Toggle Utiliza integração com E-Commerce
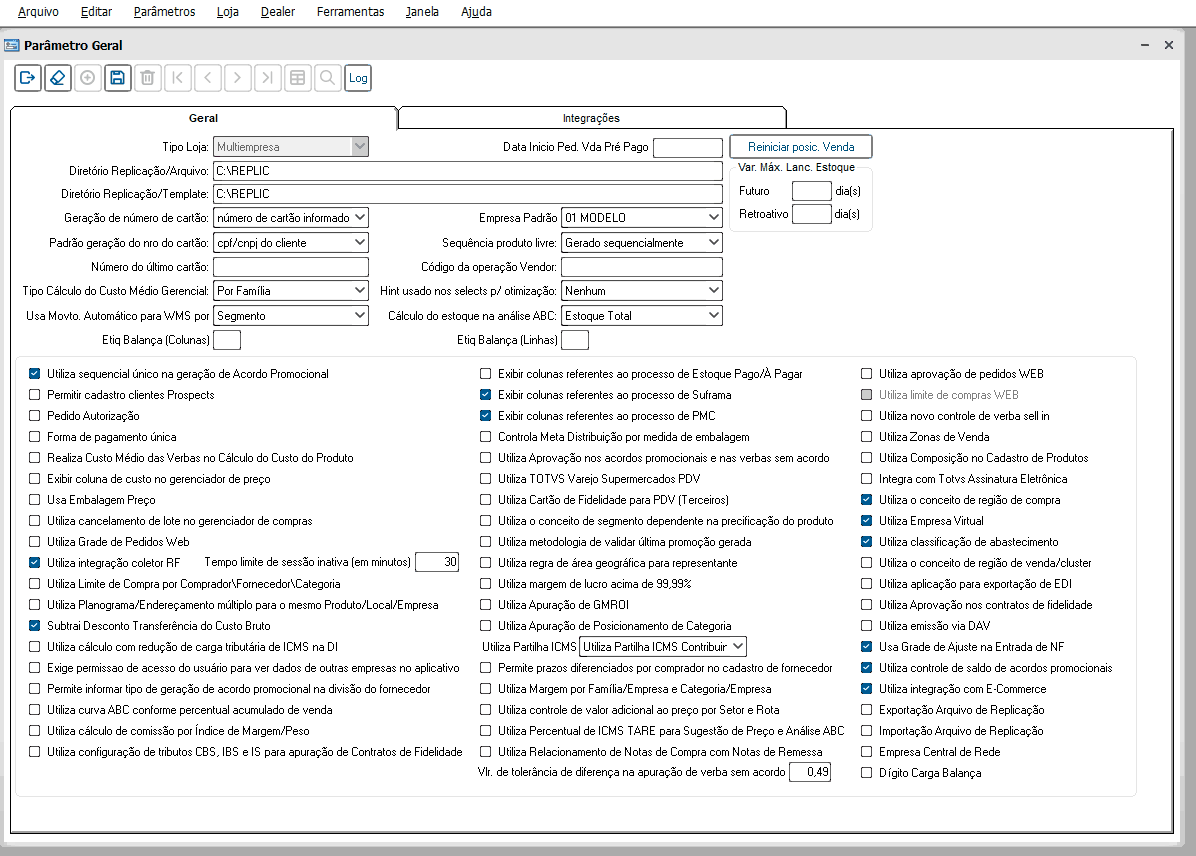Image resolution: width=1196 pixels, height=856 pixels. pos(866,688)
